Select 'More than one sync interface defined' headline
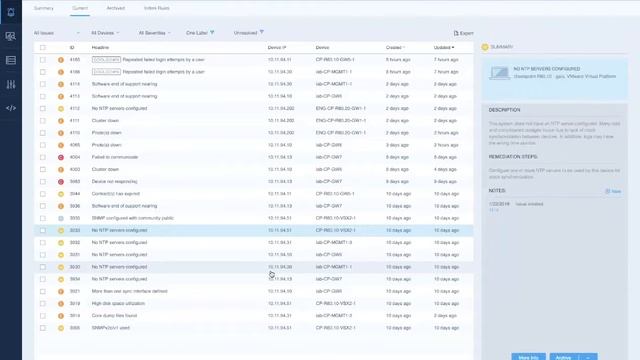Viewport: 640px width, 360px height. coord(129,291)
